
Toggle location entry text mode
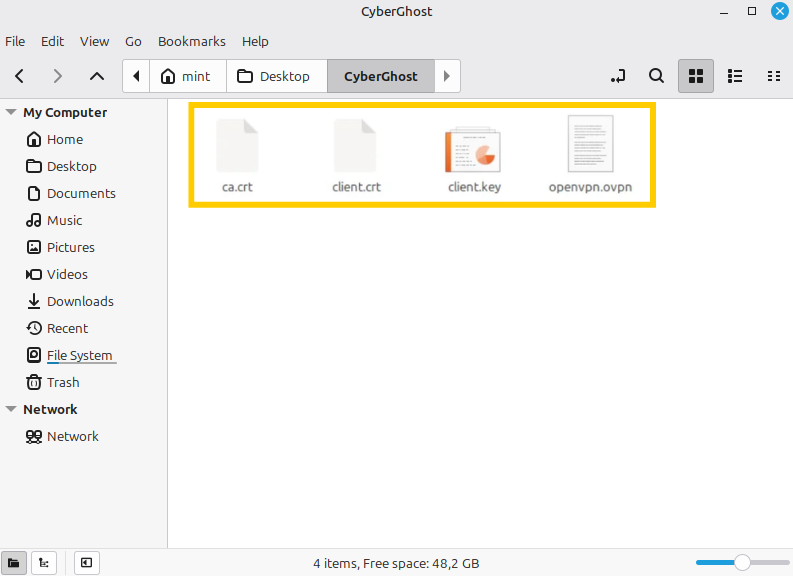(x=618, y=76)
